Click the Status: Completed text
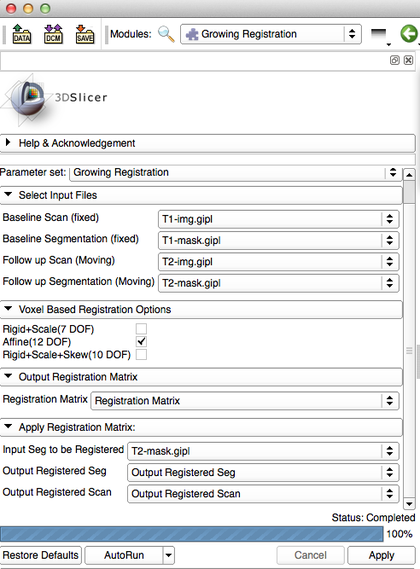 pos(373,518)
